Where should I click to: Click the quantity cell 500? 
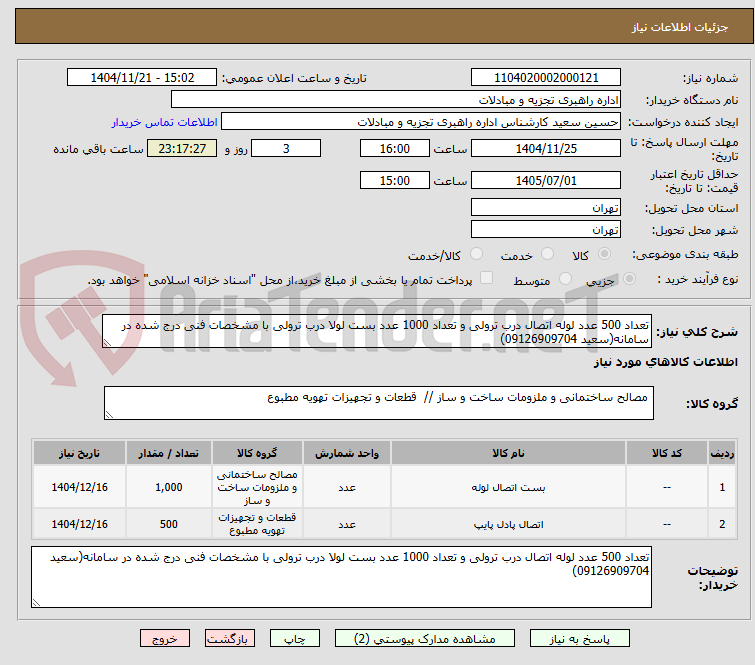[x=169, y=524]
